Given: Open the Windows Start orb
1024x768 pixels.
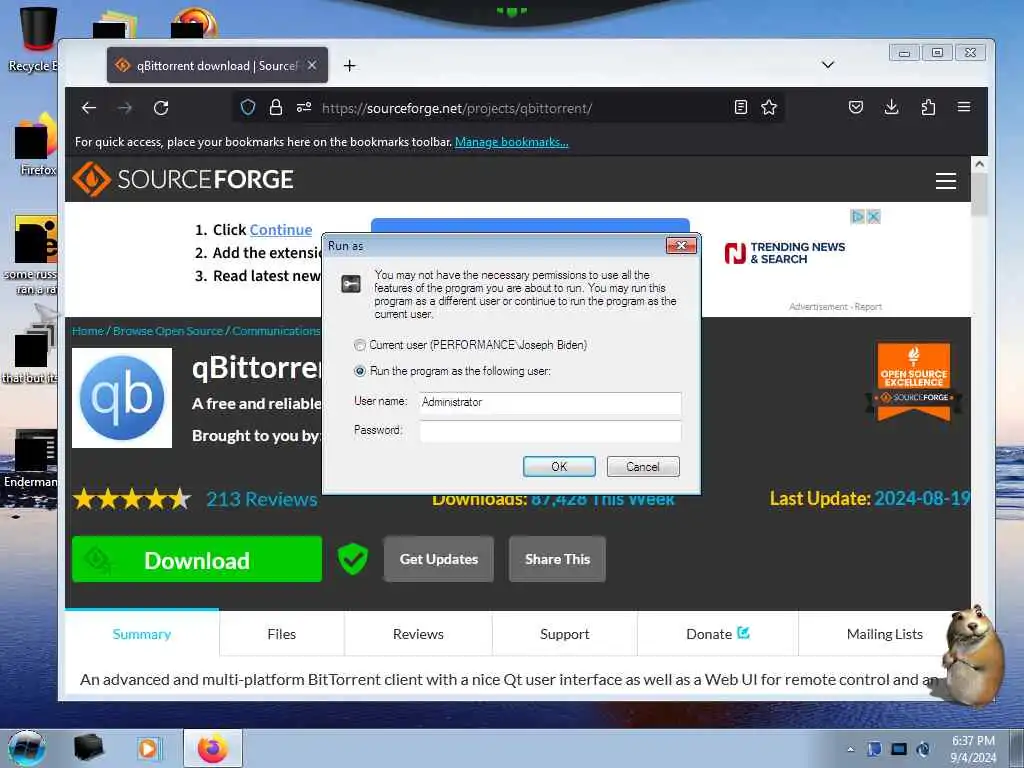Looking at the screenshot, I should [27, 748].
